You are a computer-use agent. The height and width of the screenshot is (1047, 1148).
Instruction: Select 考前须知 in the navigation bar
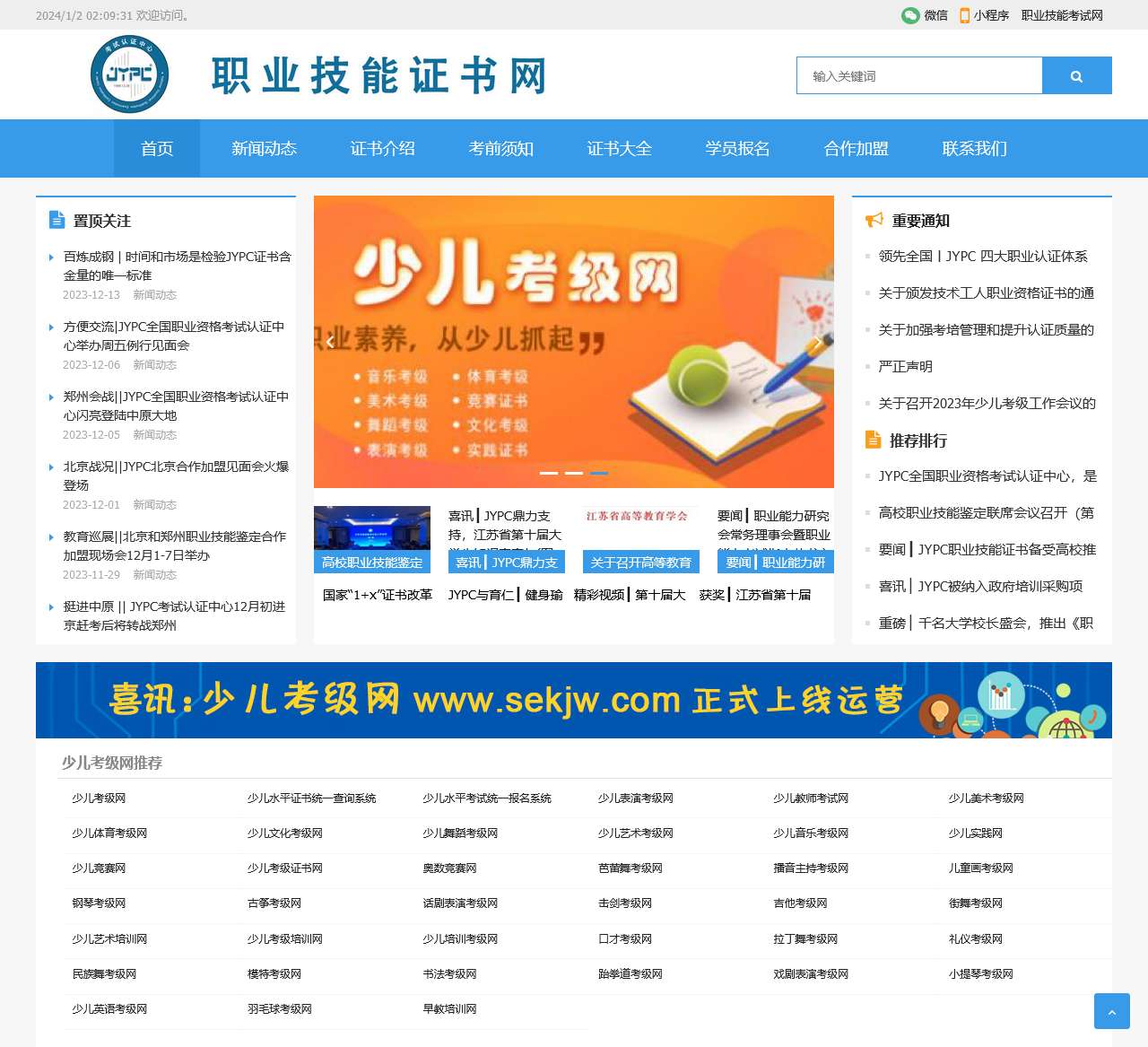click(x=500, y=149)
